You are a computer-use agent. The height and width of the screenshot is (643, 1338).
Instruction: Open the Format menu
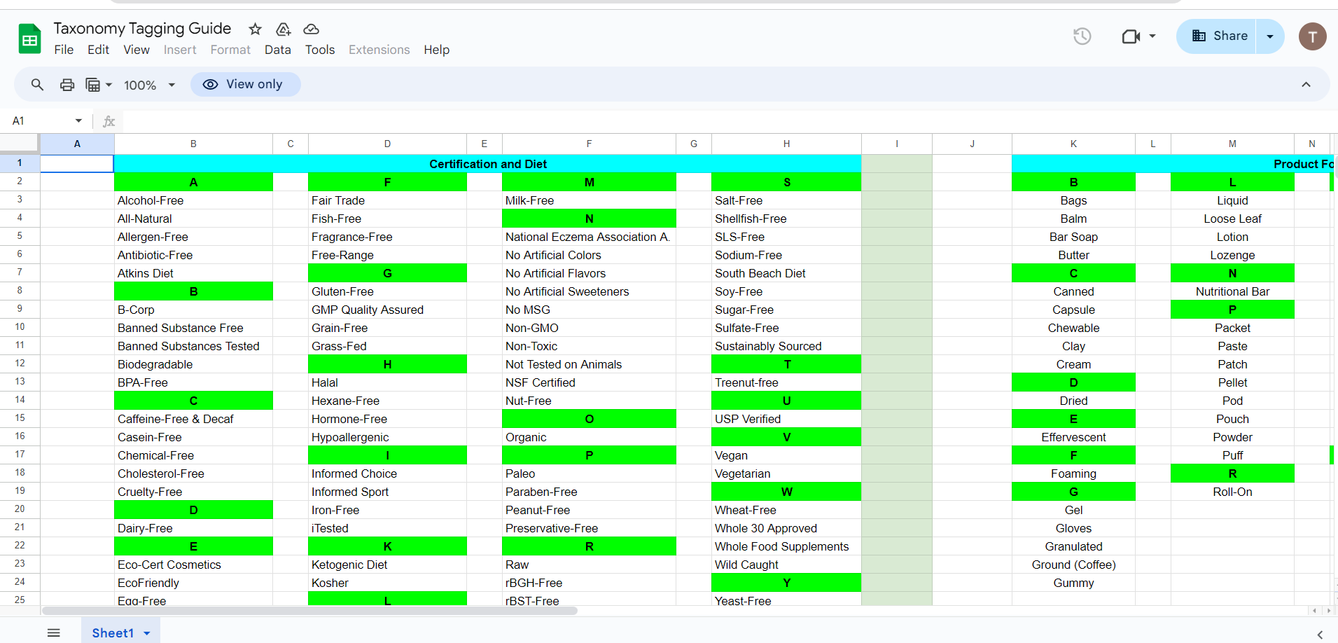(230, 50)
